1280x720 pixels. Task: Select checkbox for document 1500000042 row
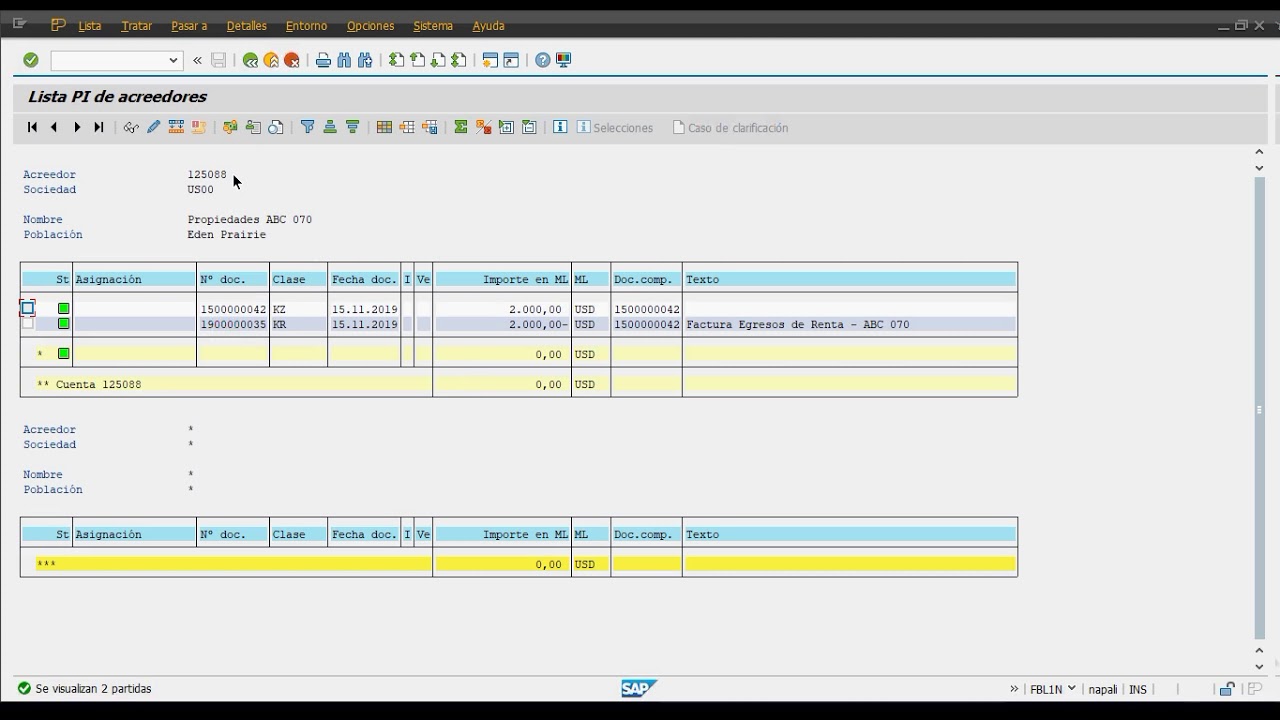[27, 308]
